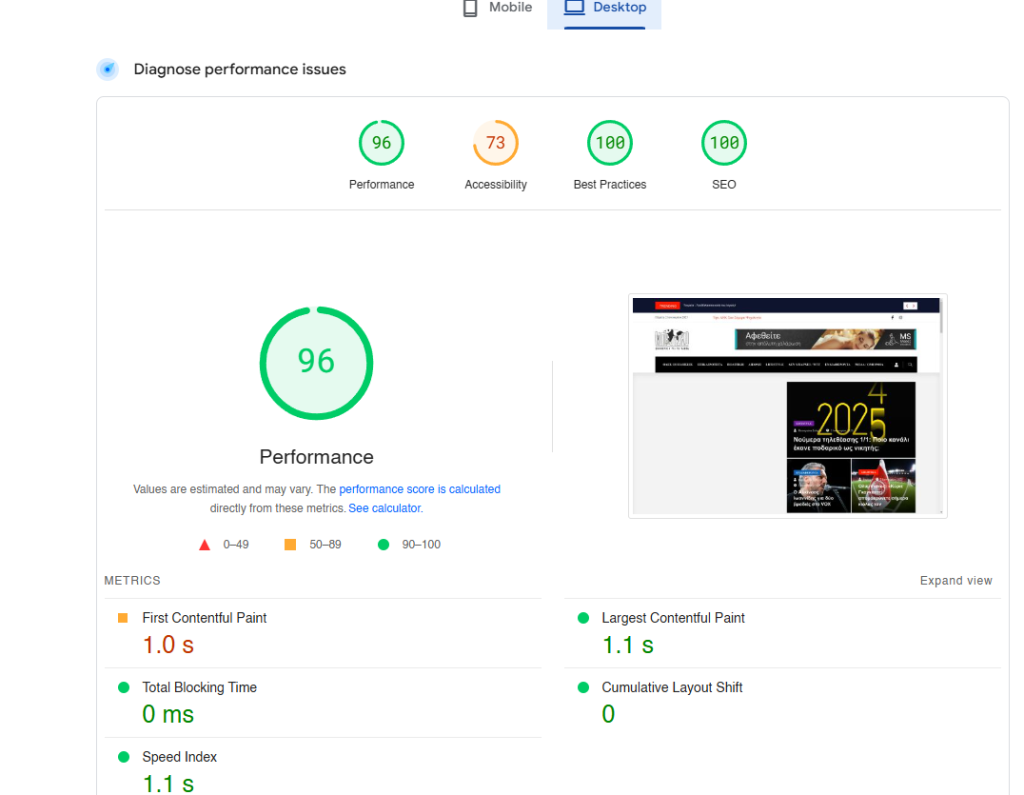Click the green dot beside Total Blocking Time
This screenshot has width=1024, height=795.
[x=123, y=687]
